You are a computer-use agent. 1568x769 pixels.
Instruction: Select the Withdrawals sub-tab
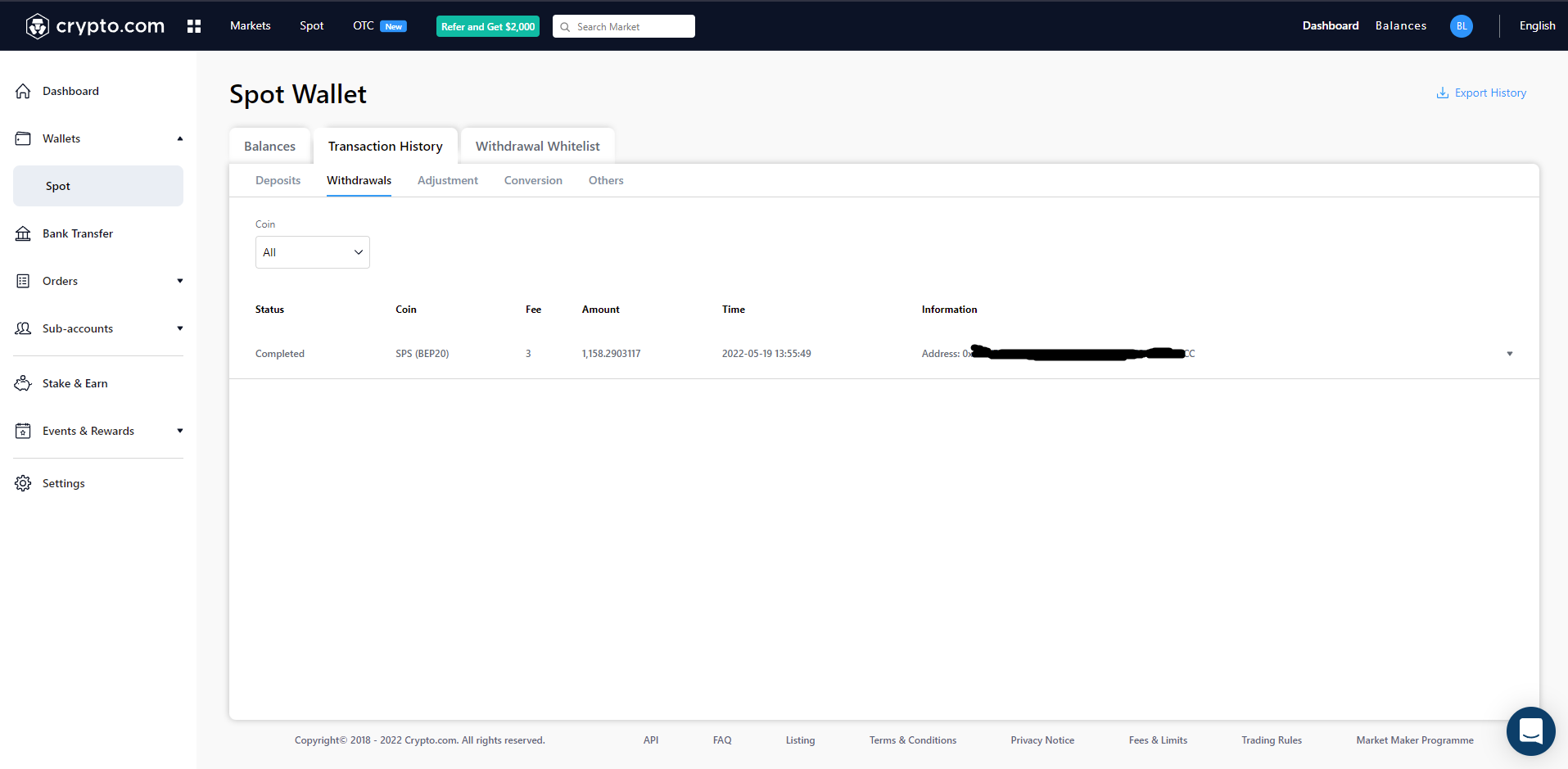tap(359, 180)
